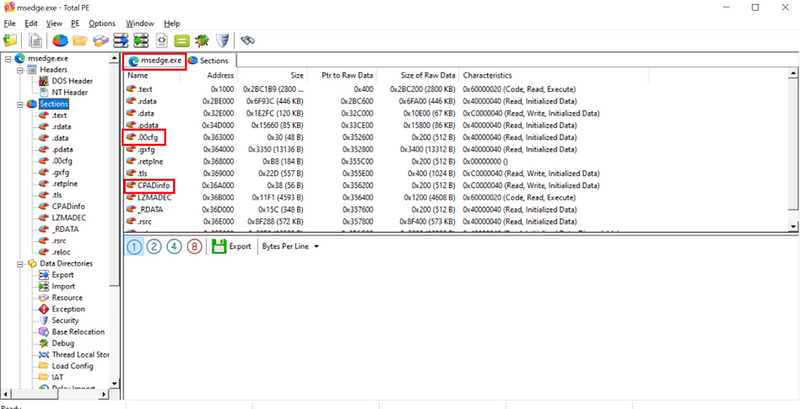The width and height of the screenshot is (800, 409).
Task: Click the pie-chart Sections toolbar icon
Action: (60, 40)
